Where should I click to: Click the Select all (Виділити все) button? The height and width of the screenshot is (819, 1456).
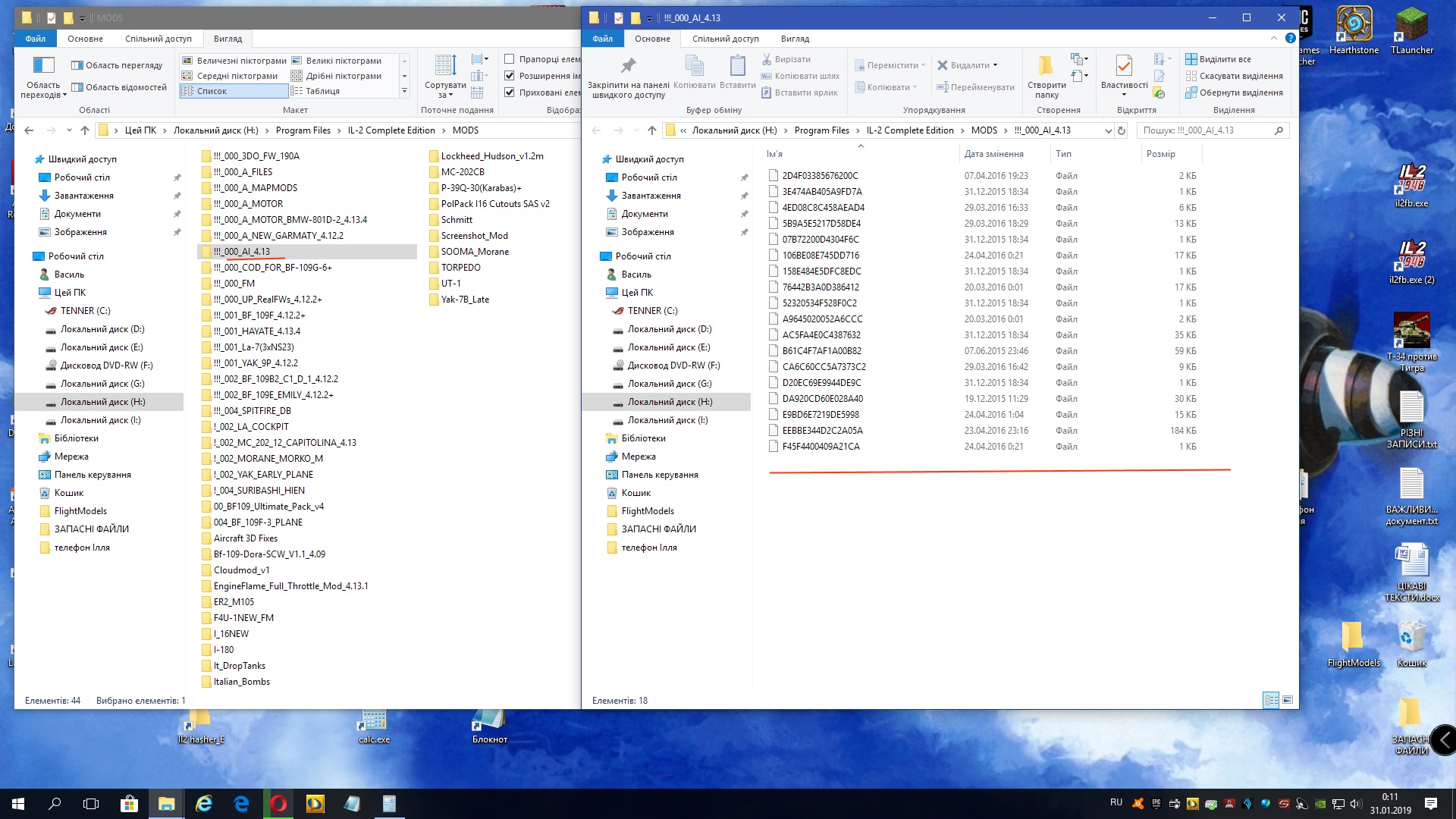tap(1218, 59)
